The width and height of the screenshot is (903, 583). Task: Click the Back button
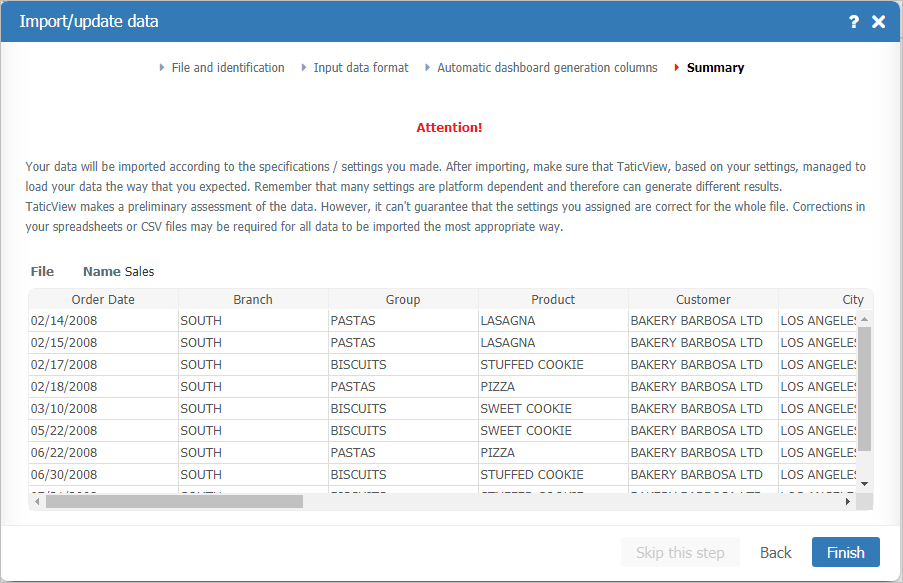pos(775,551)
